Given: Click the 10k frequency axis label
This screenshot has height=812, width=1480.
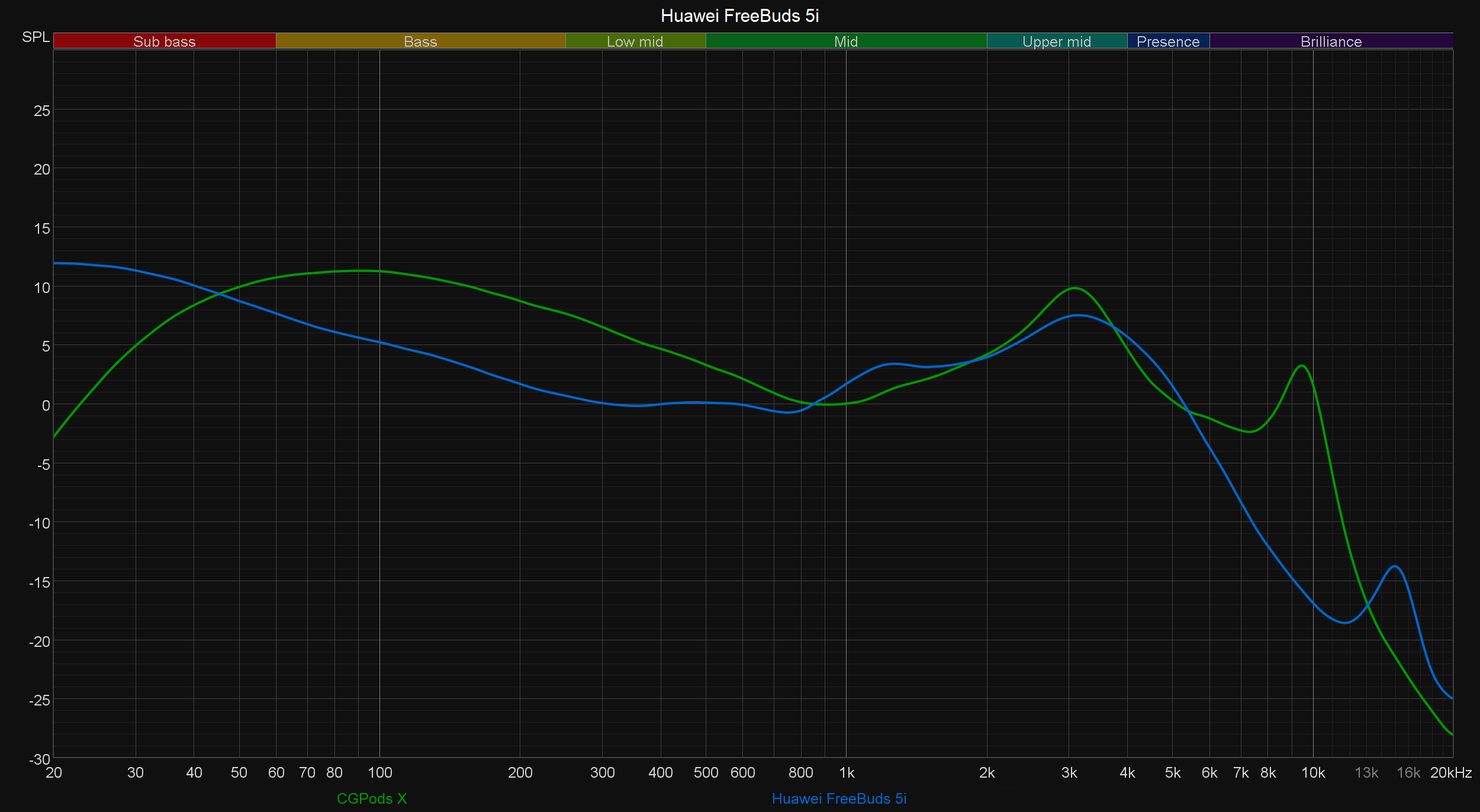Looking at the screenshot, I should tap(1312, 772).
